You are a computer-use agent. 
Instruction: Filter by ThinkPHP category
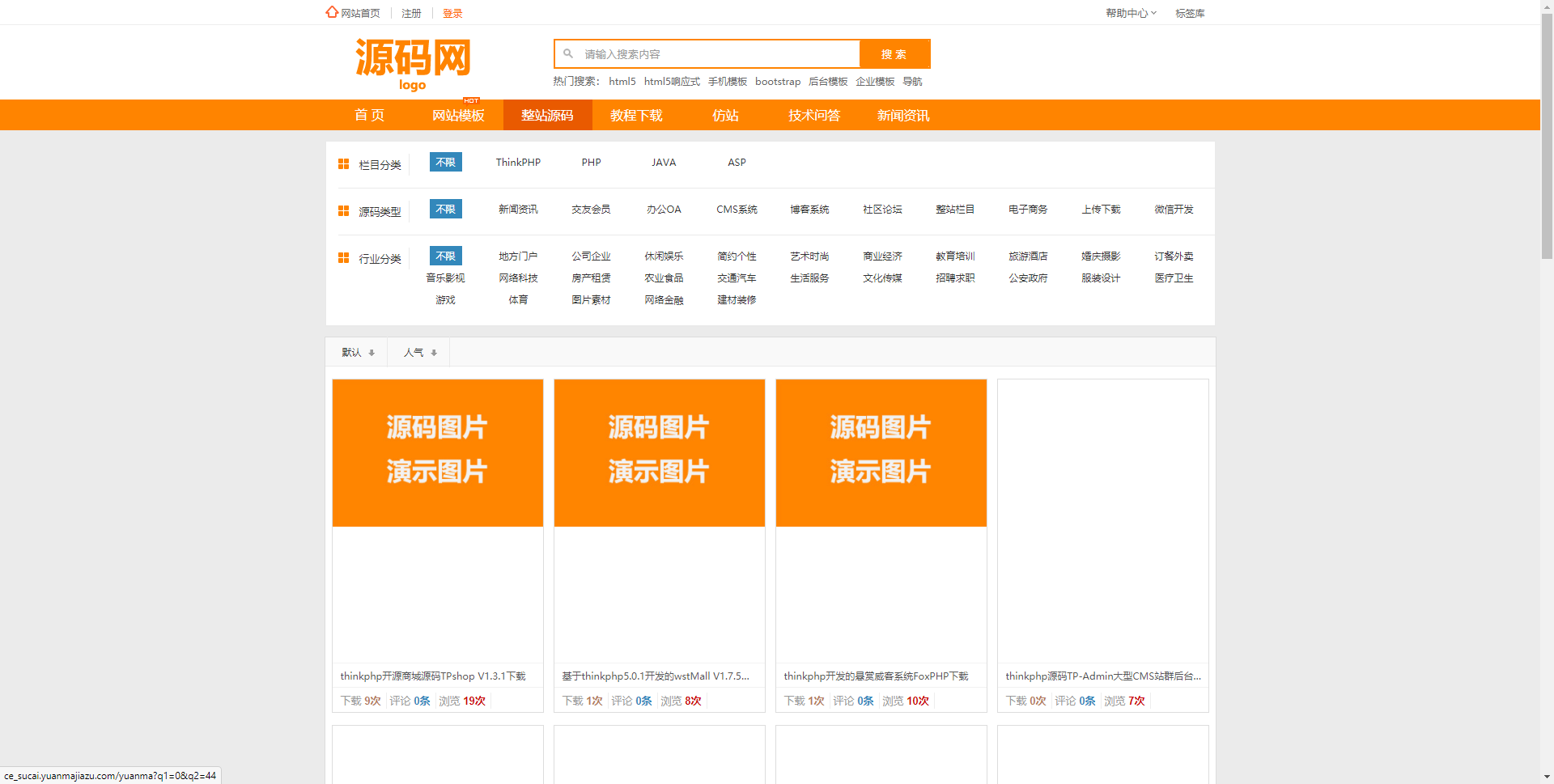(x=518, y=162)
